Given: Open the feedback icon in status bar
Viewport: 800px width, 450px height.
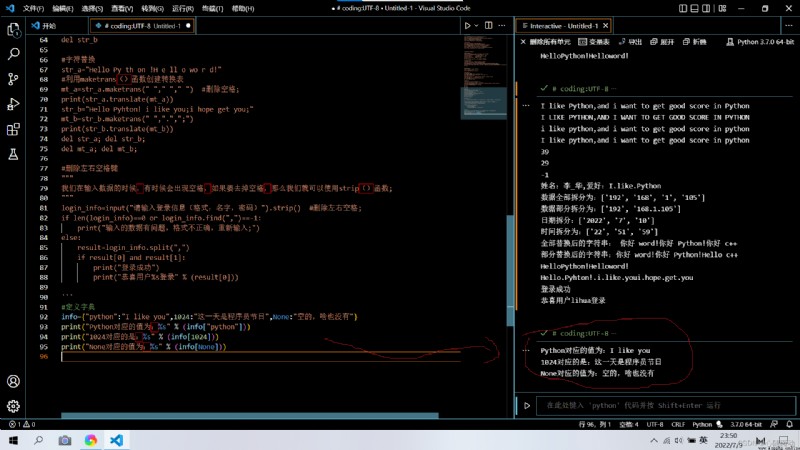Looking at the screenshot, I should tap(774, 424).
